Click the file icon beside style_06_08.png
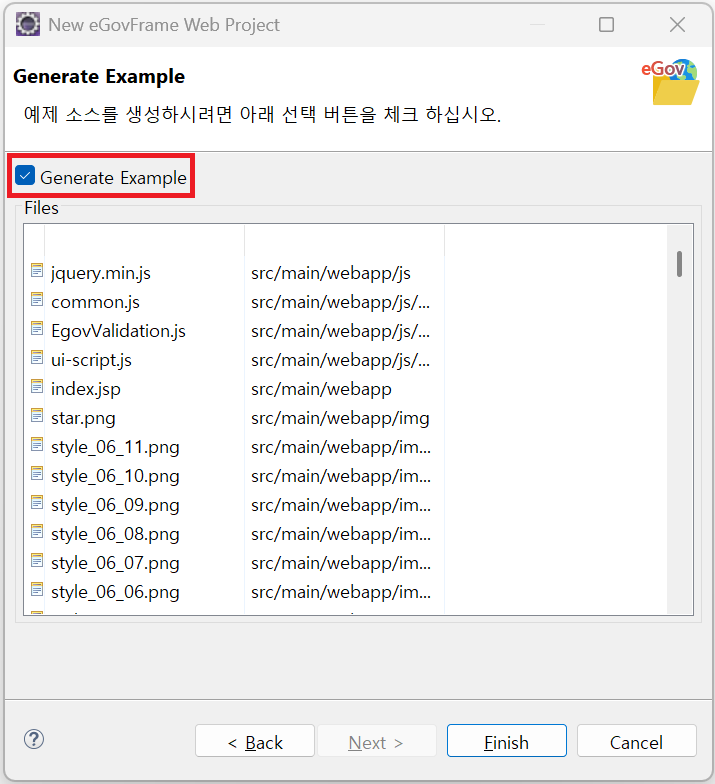 coord(37,532)
